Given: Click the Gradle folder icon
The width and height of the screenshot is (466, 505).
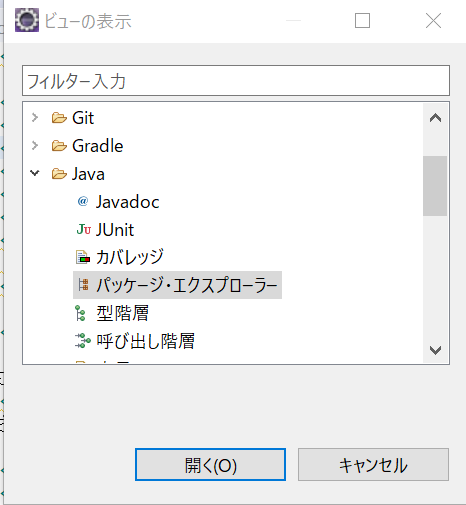Looking at the screenshot, I should (59, 146).
